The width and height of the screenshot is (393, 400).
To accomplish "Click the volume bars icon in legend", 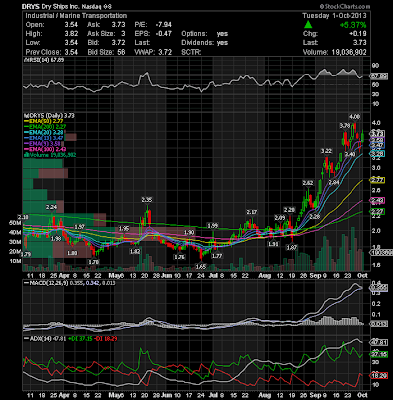I will (x=25, y=155).
